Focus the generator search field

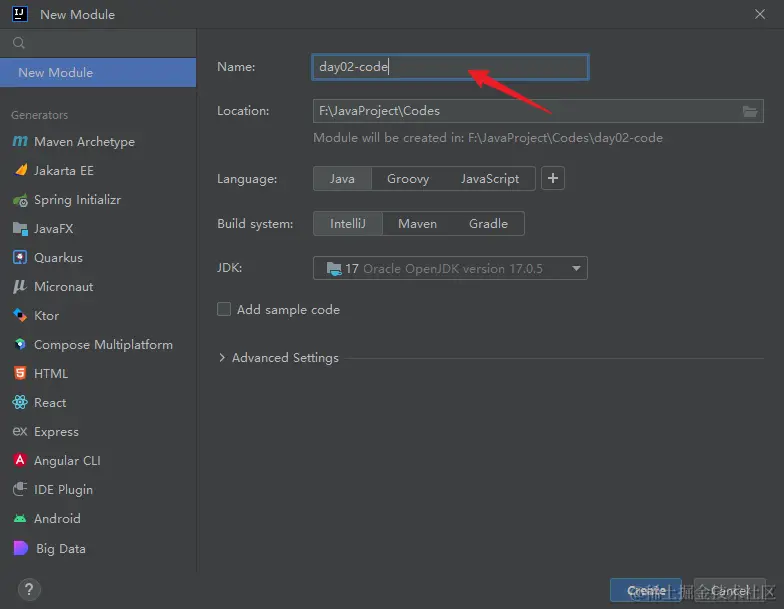(98, 43)
